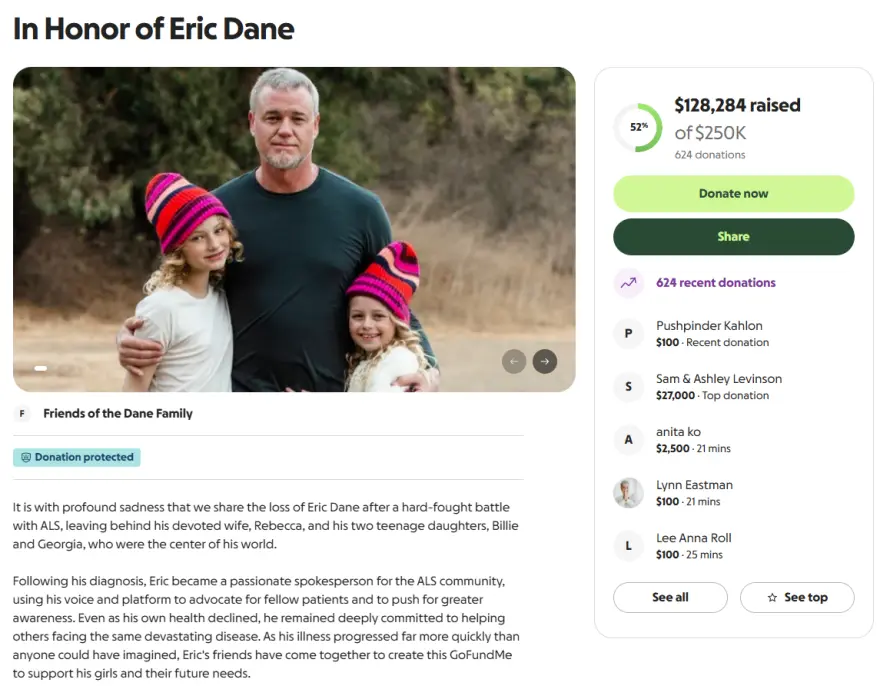Click anita ko's A avatar

(x=628, y=440)
